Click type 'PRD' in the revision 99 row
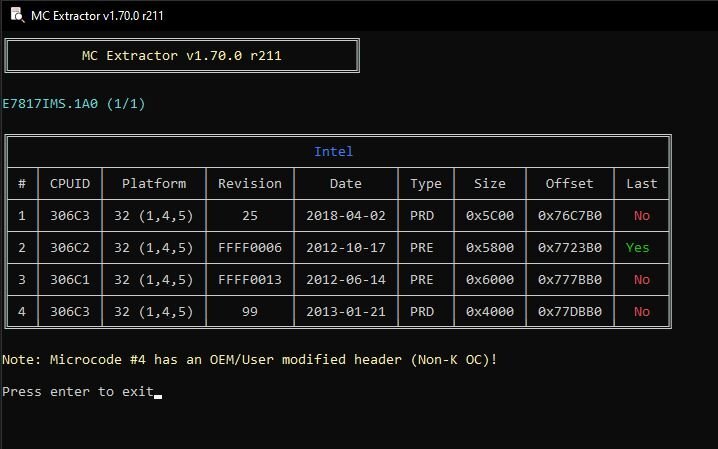The image size is (718, 449). 422,312
